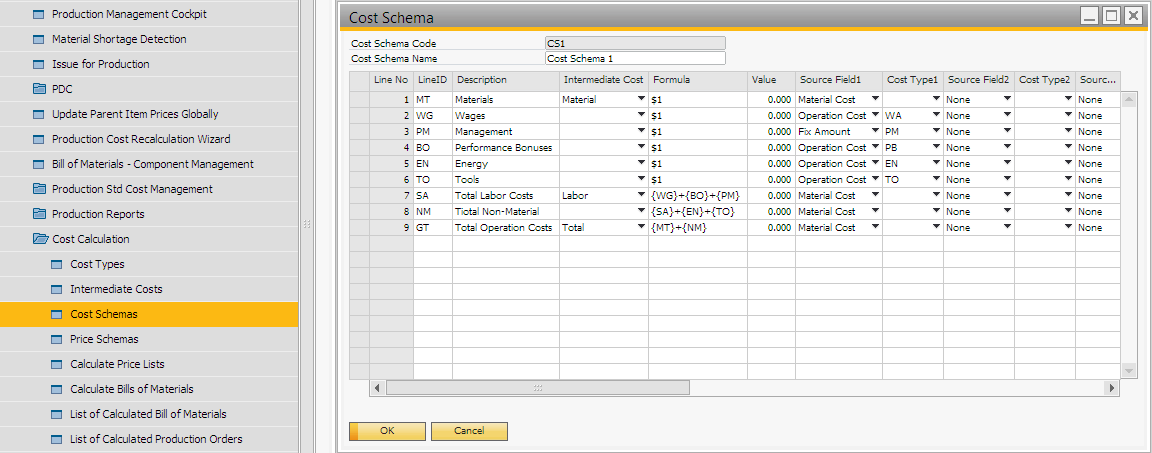Viewport: 1152px width, 453px height.
Task: Click the Cost Schema Name input field
Action: [634, 58]
